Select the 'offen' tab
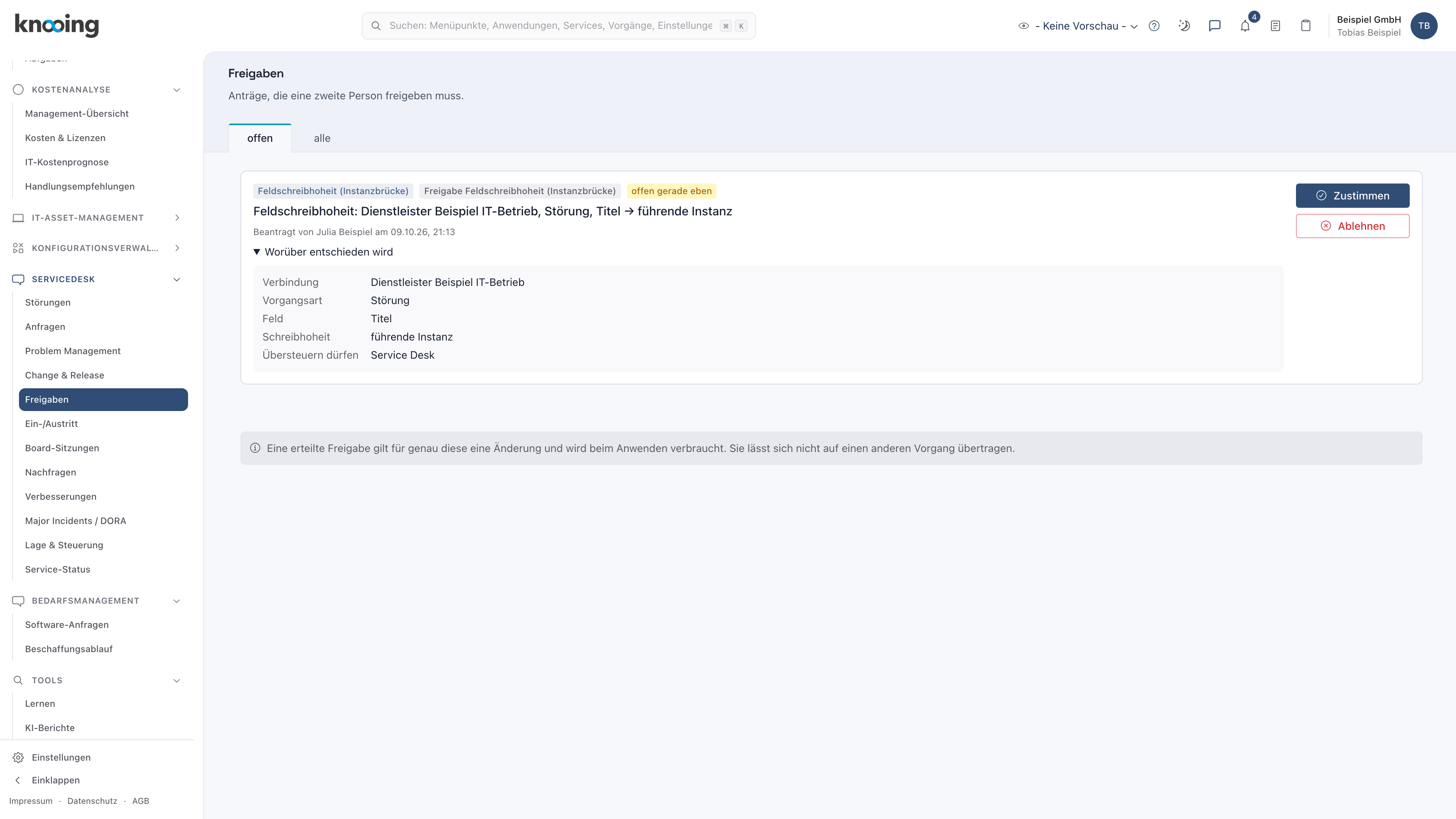This screenshot has width=1456, height=819. tap(260, 138)
